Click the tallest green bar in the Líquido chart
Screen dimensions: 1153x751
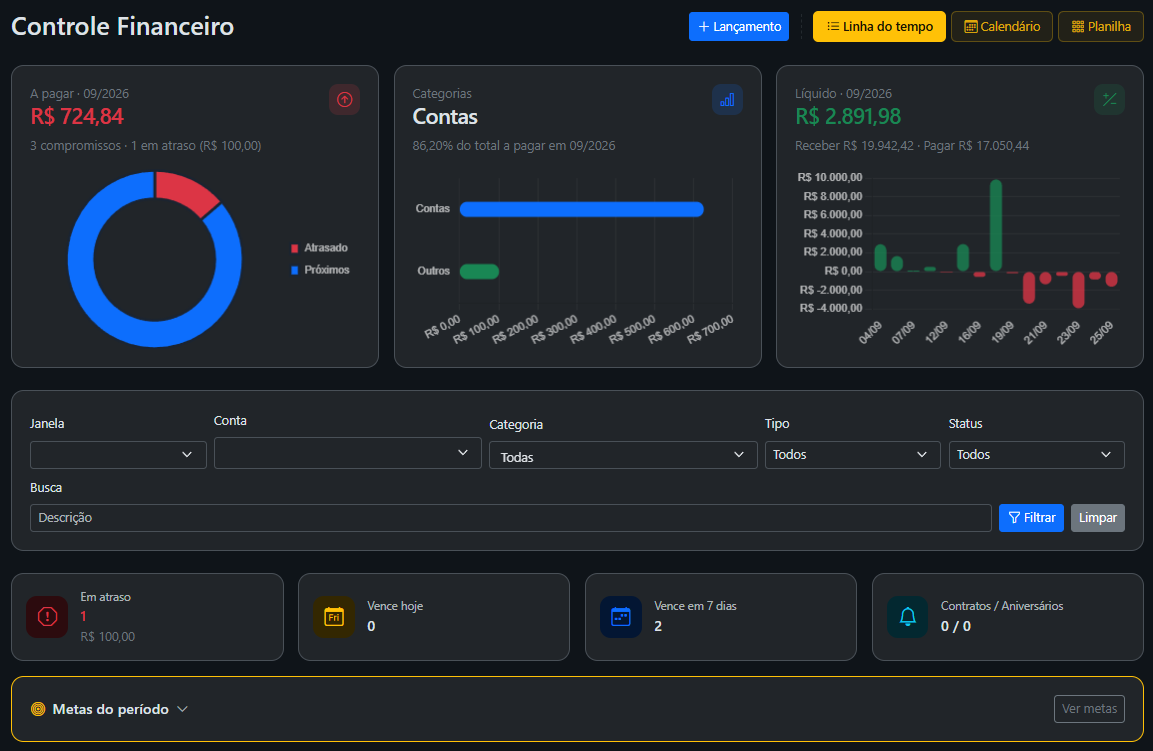click(996, 225)
